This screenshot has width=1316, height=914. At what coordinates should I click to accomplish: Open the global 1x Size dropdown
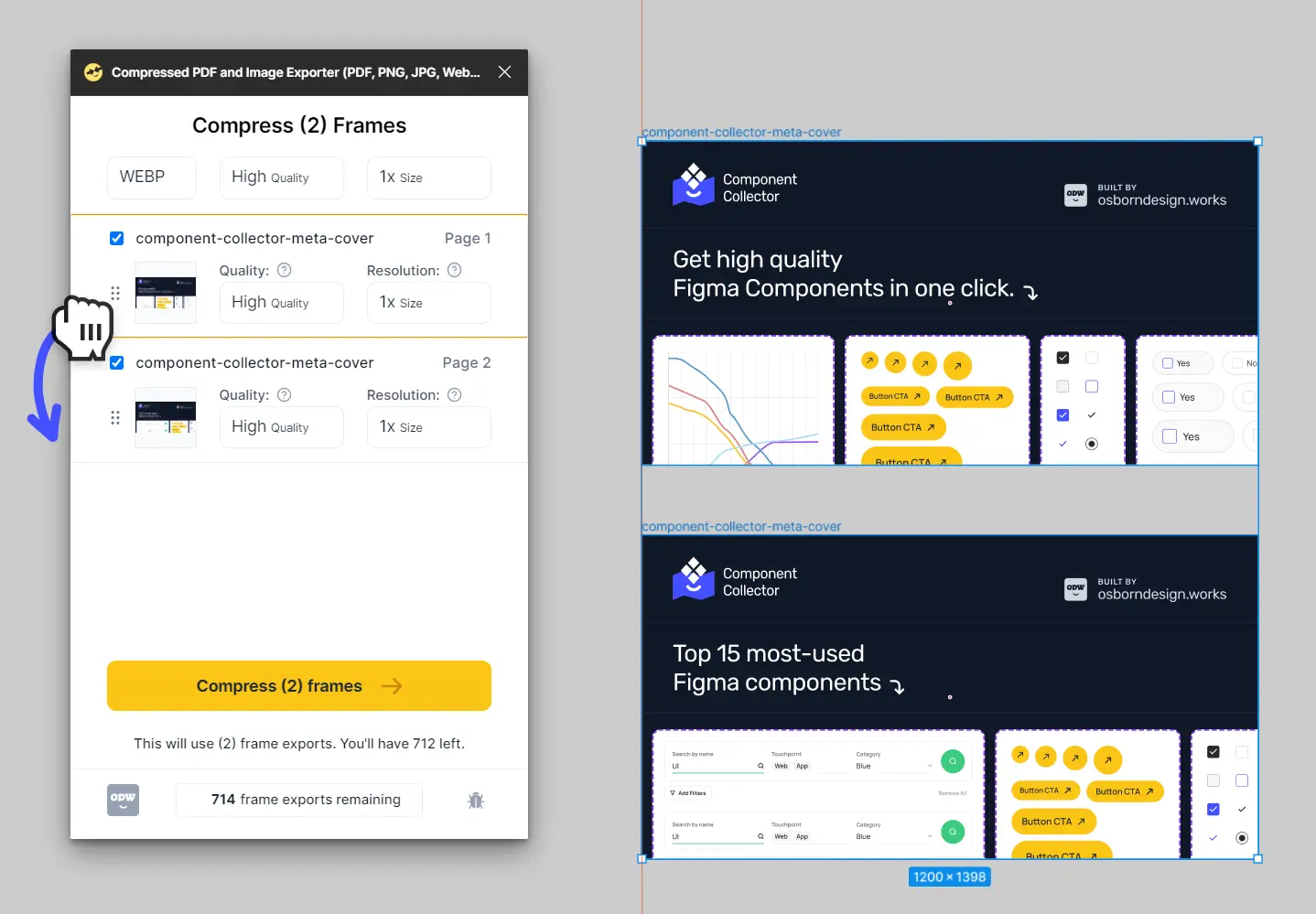point(428,177)
